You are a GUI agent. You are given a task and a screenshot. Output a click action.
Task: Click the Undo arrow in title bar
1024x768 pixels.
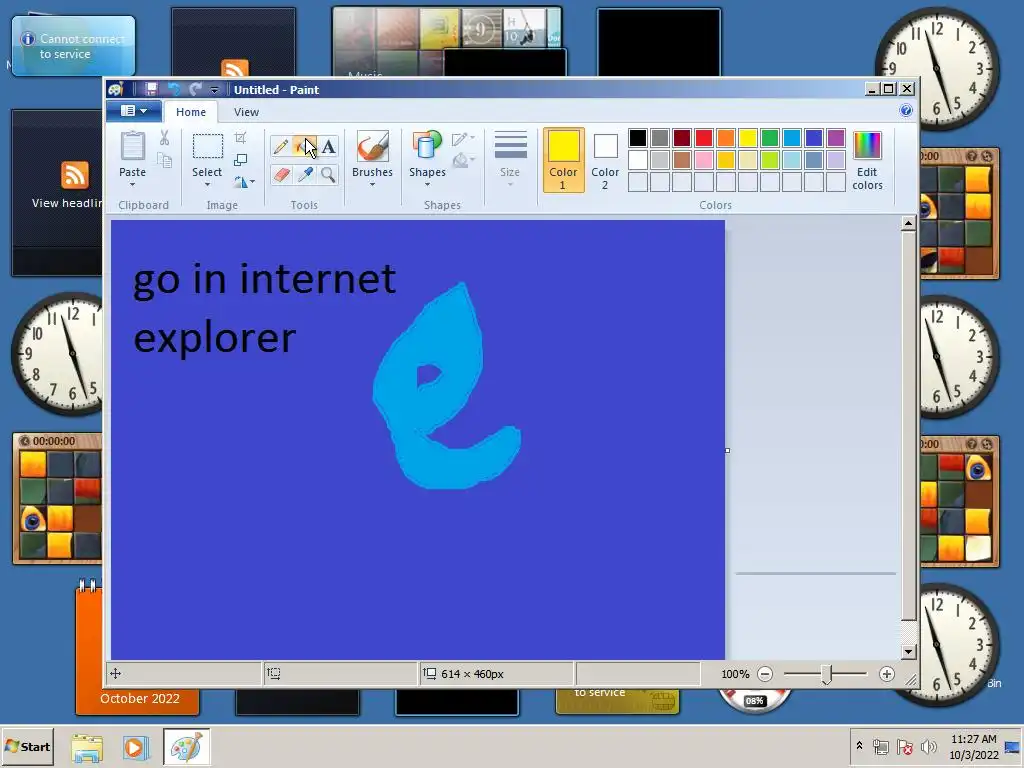pos(174,89)
